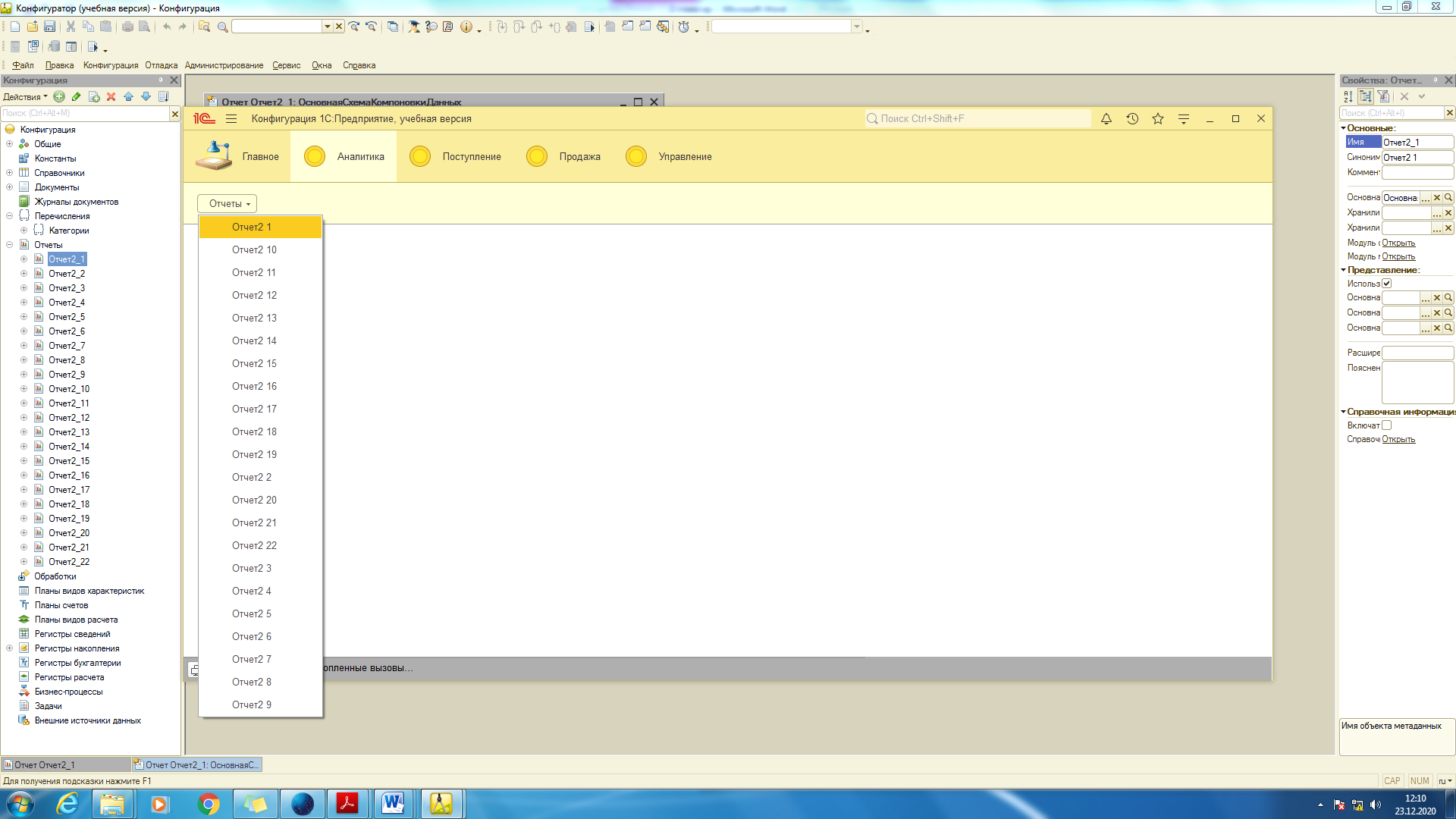Click the first Открыть link for Модуль
Screen dimensions: 1456x819
click(x=1398, y=243)
